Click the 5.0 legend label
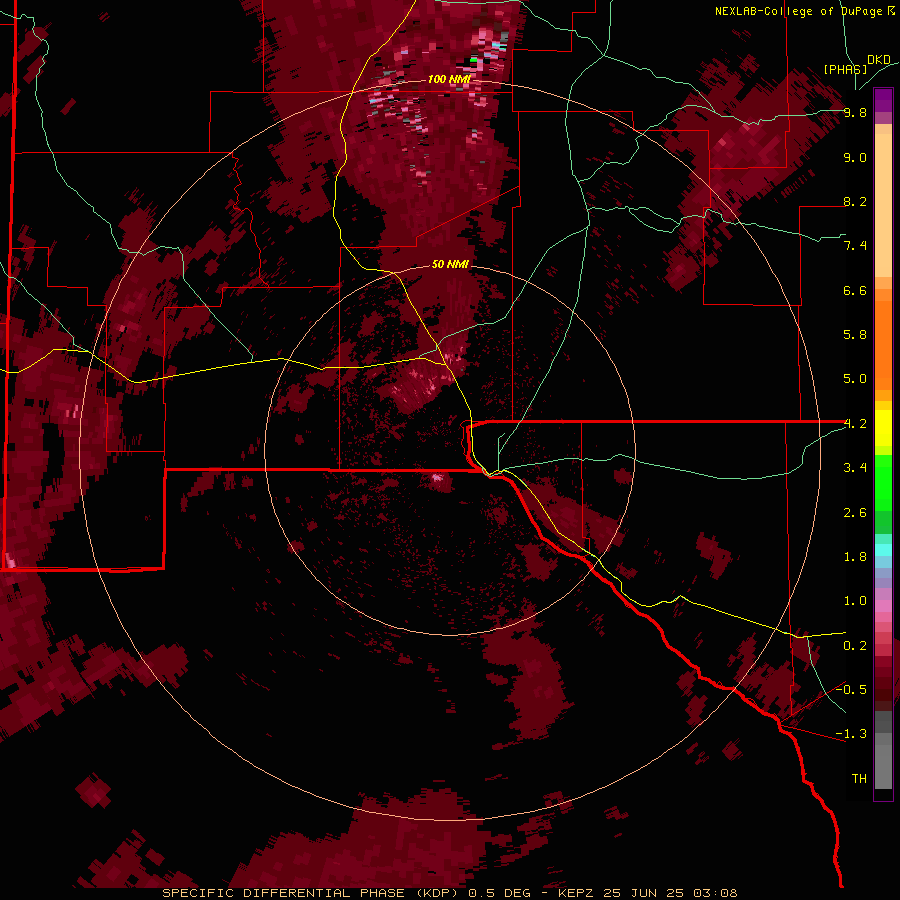The image size is (900, 900). [855, 379]
